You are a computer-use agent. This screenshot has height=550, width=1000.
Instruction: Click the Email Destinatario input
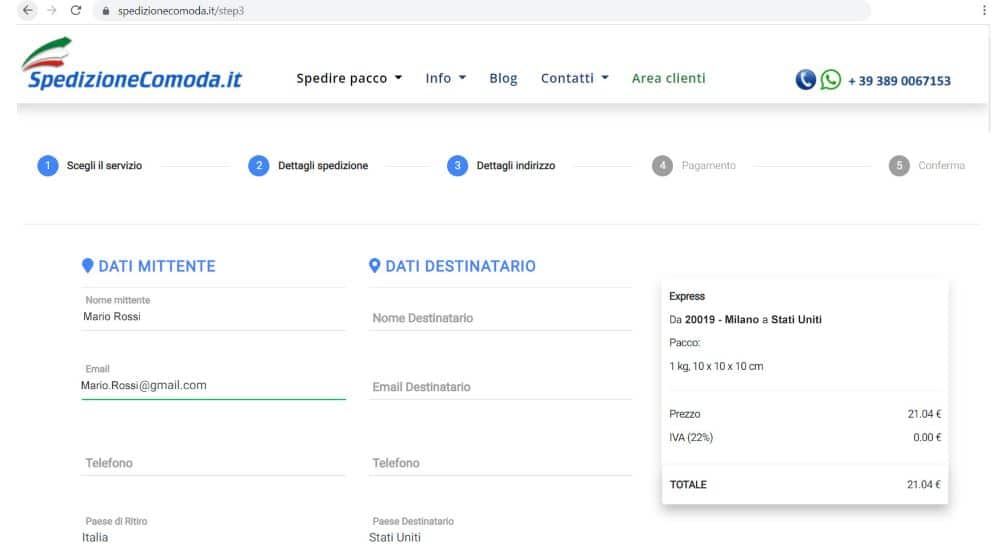(x=500, y=387)
